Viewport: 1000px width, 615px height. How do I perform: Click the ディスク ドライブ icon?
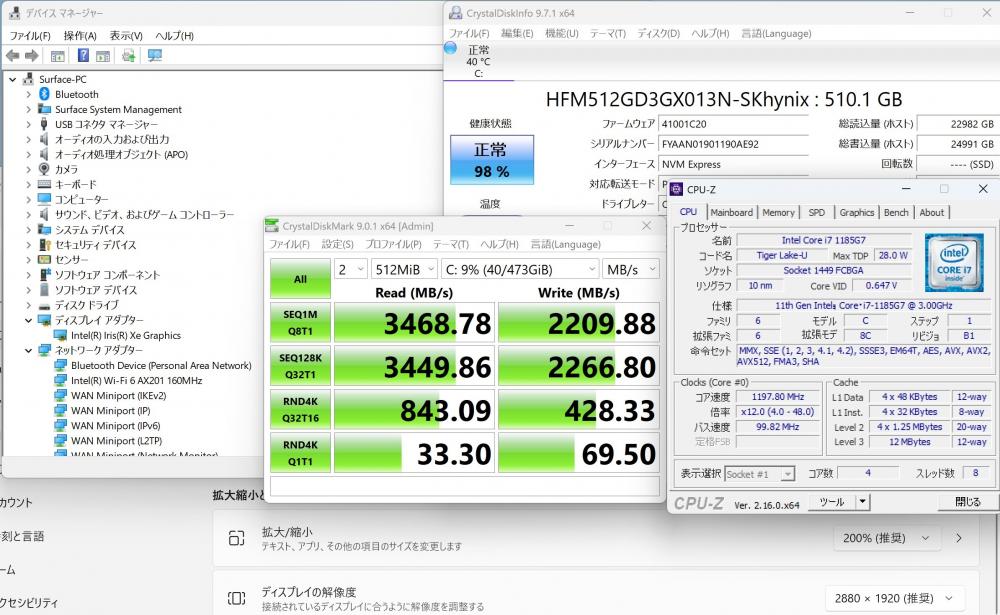(x=44, y=305)
